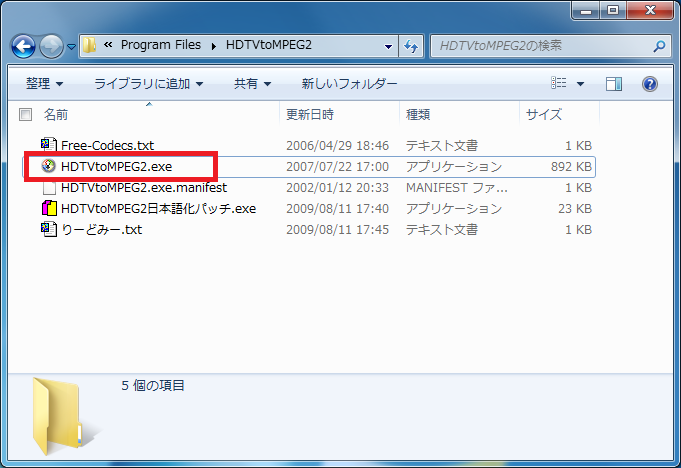Expand the ライブラリに追加 dropdown
681x468 pixels.
(x=148, y=84)
